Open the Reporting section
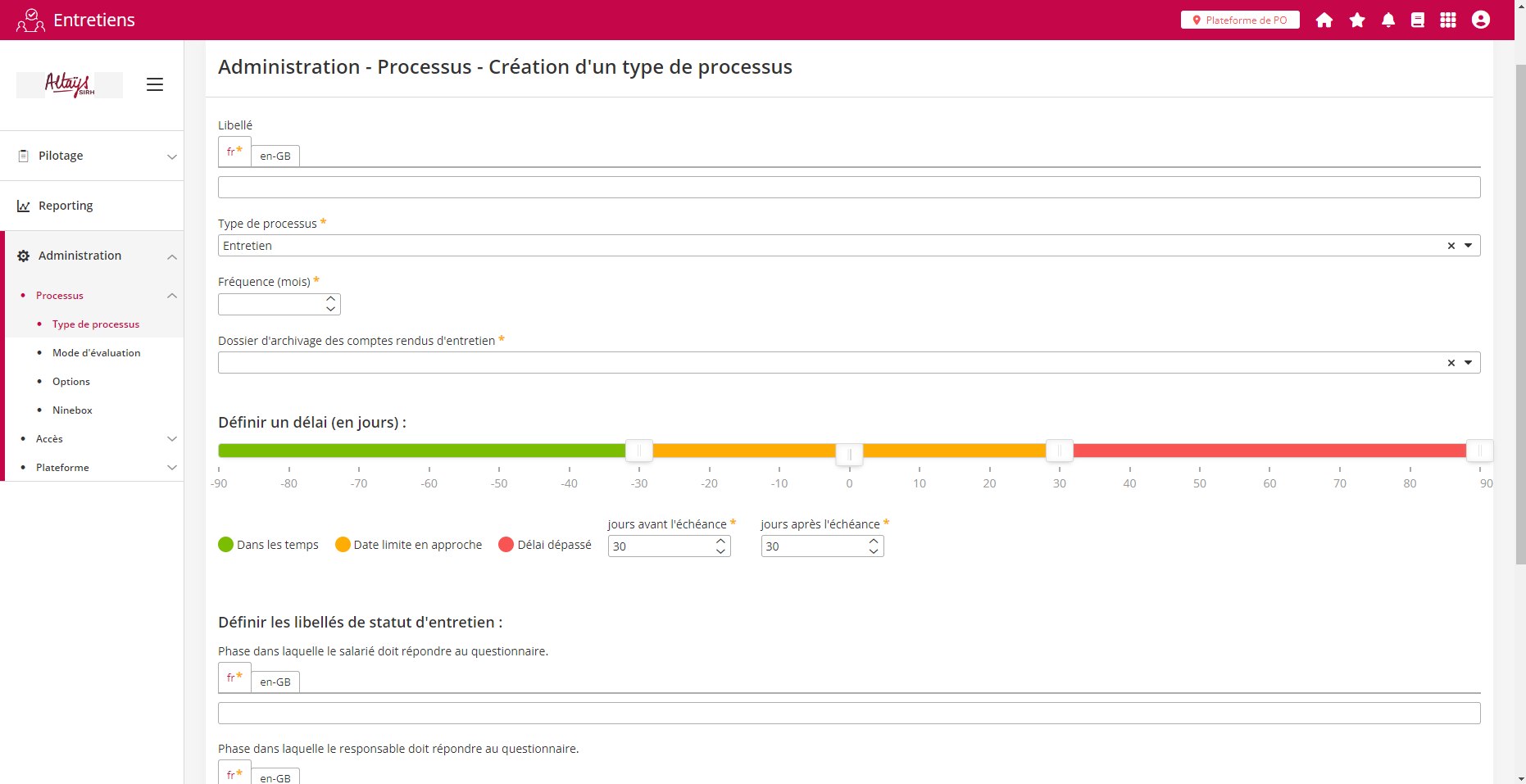The width and height of the screenshot is (1526, 784). pos(66,206)
